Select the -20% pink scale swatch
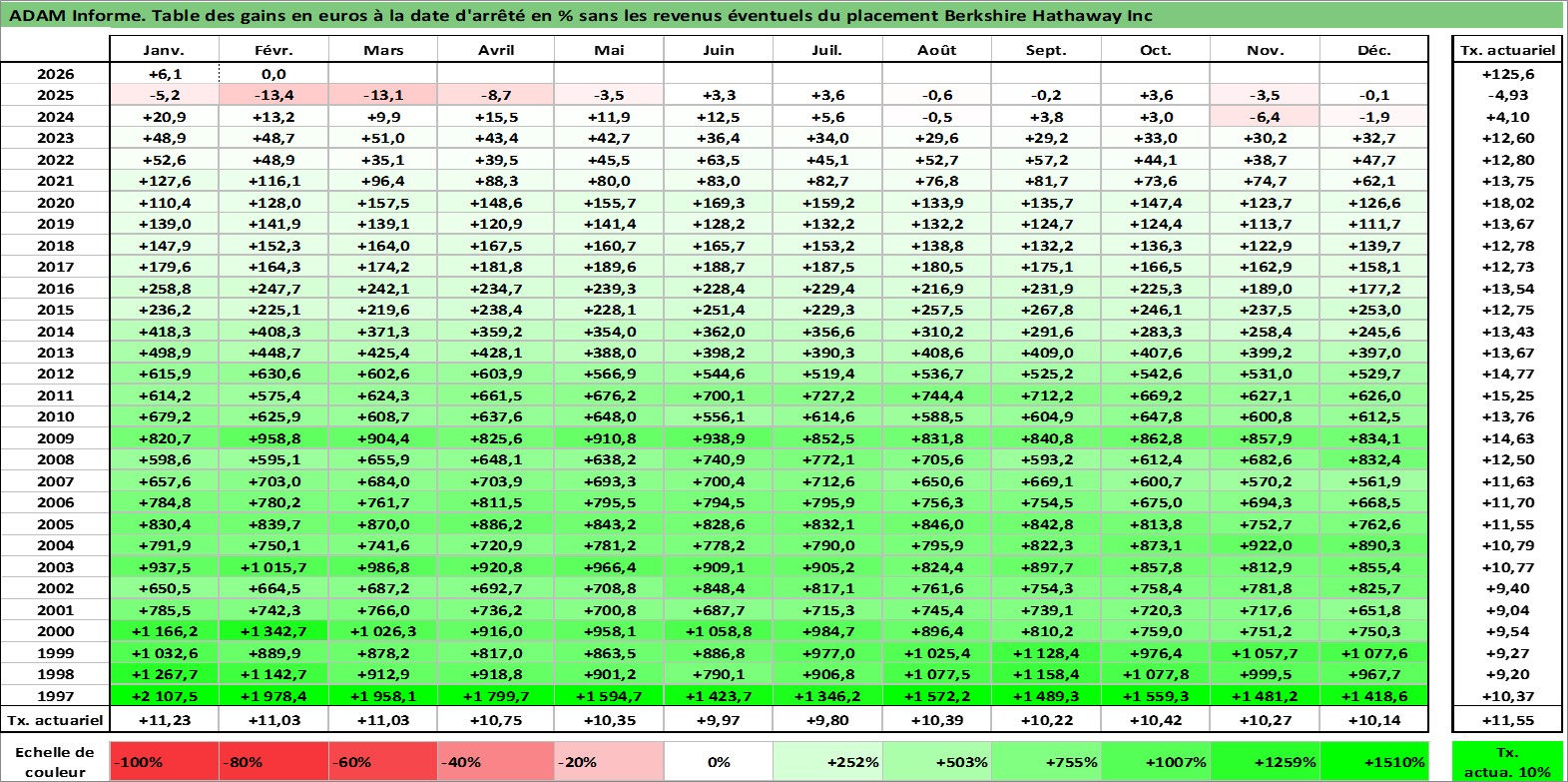Screen dimensions: 1568x782 coord(609,761)
